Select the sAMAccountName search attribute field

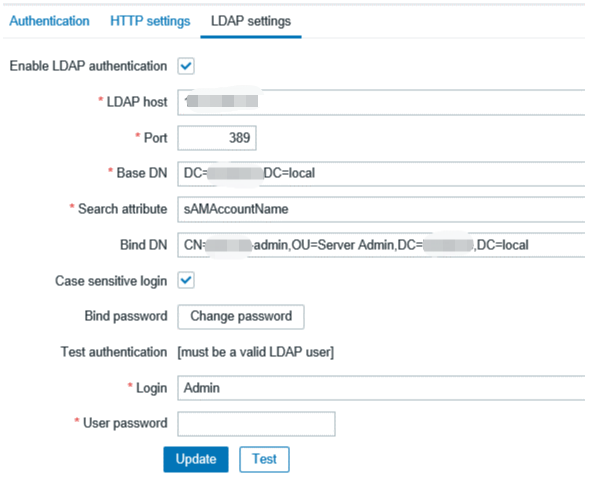tap(380, 208)
